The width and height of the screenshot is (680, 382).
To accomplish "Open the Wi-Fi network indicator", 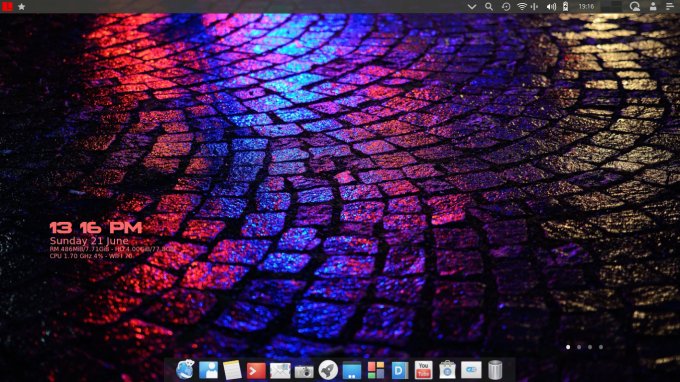I will tap(522, 7).
